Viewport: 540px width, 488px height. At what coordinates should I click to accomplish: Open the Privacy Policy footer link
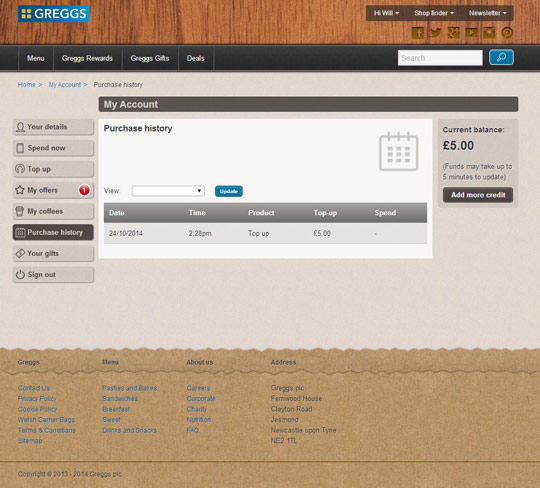37,399
